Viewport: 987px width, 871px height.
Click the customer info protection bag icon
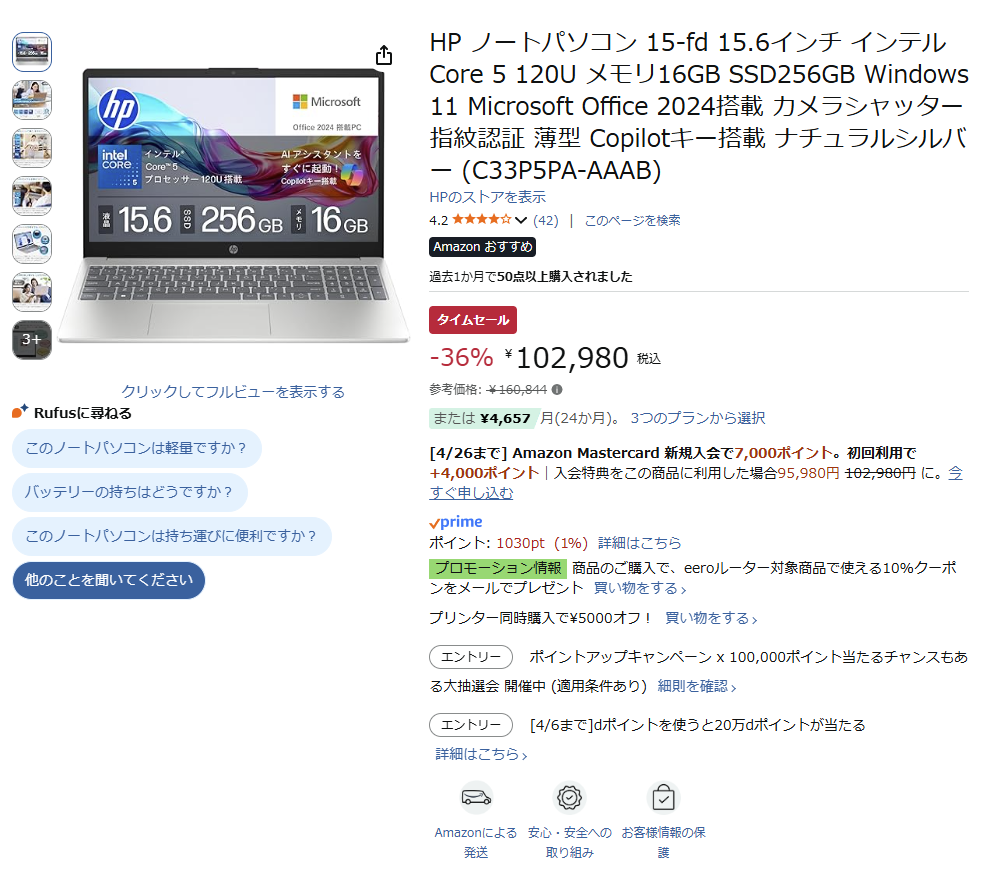tap(663, 798)
